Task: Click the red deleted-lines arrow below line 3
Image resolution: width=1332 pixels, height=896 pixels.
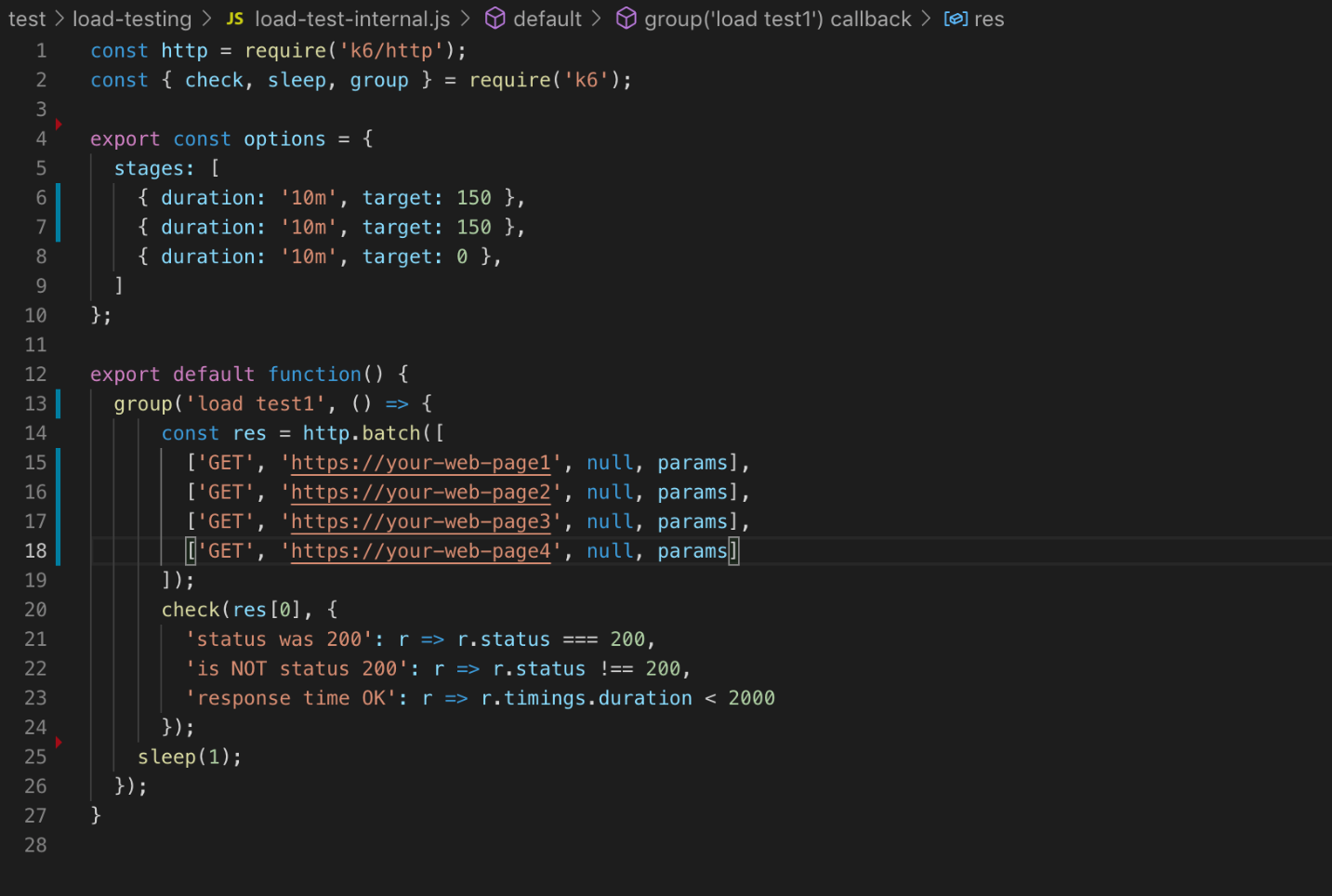Action: point(59,124)
